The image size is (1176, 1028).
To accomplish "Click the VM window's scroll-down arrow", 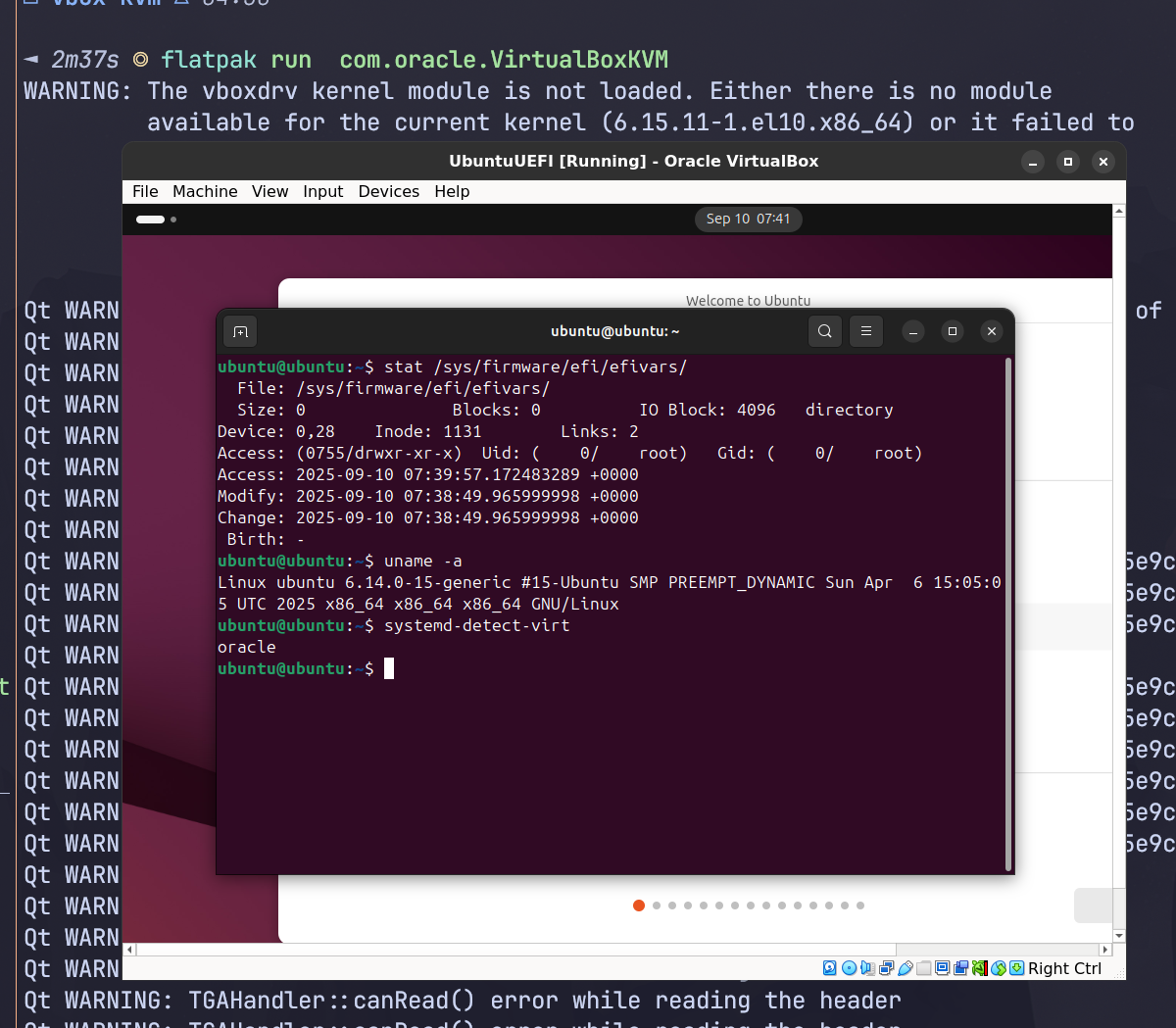I will click(1119, 936).
